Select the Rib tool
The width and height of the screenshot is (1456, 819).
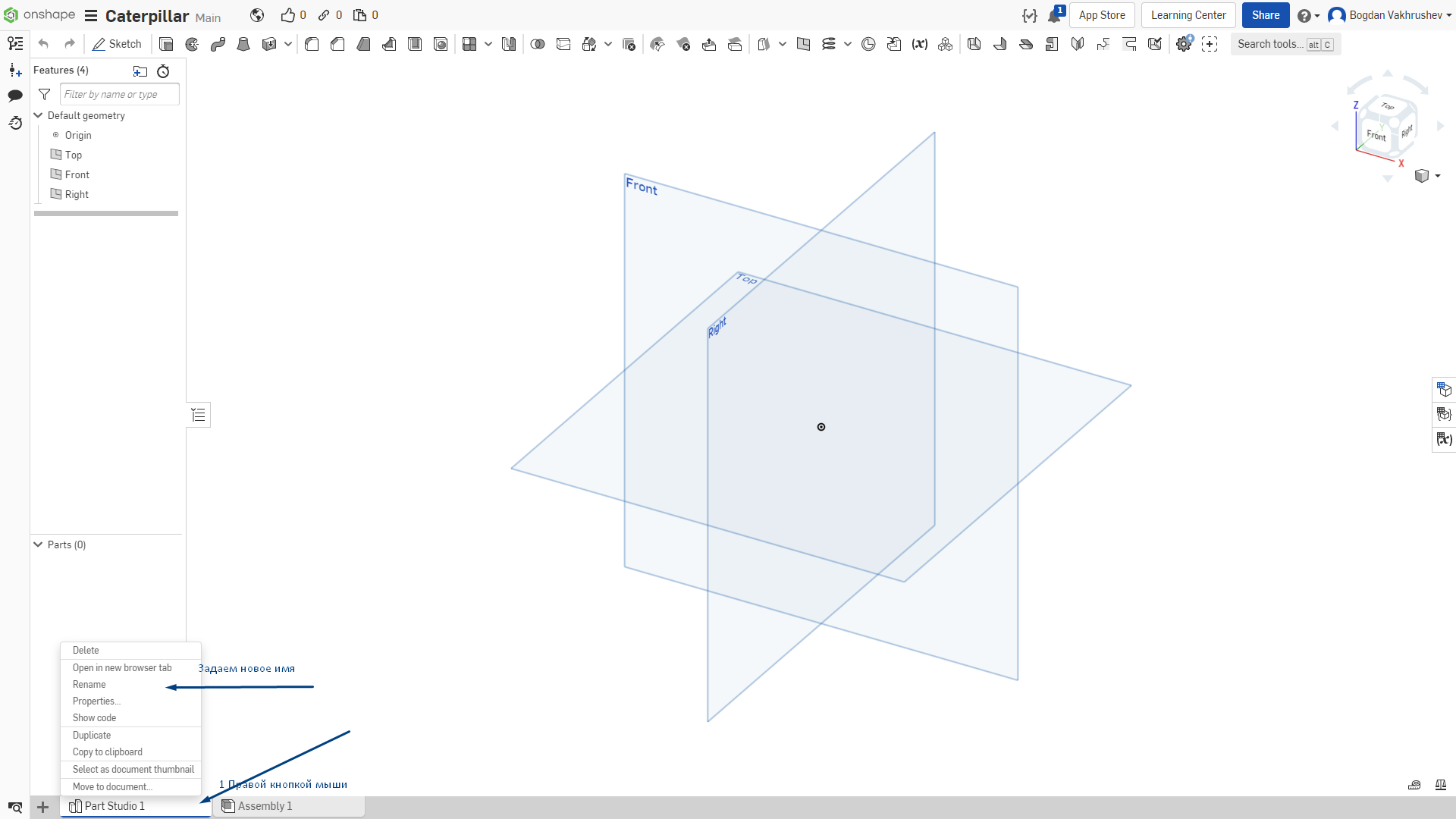(x=389, y=44)
